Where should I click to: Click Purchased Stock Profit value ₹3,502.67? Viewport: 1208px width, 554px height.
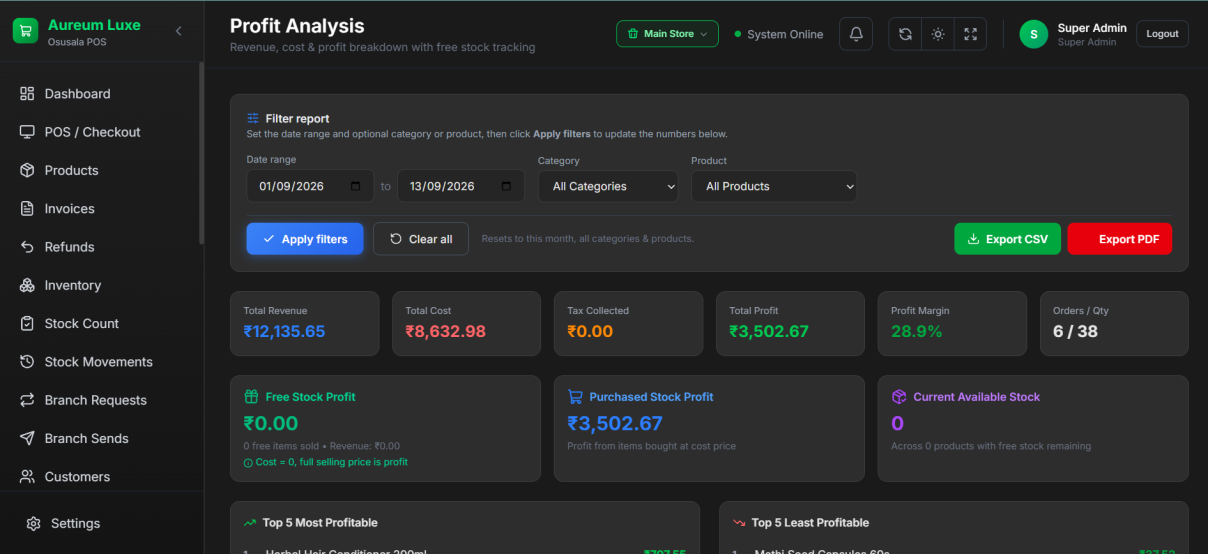[x=615, y=423]
